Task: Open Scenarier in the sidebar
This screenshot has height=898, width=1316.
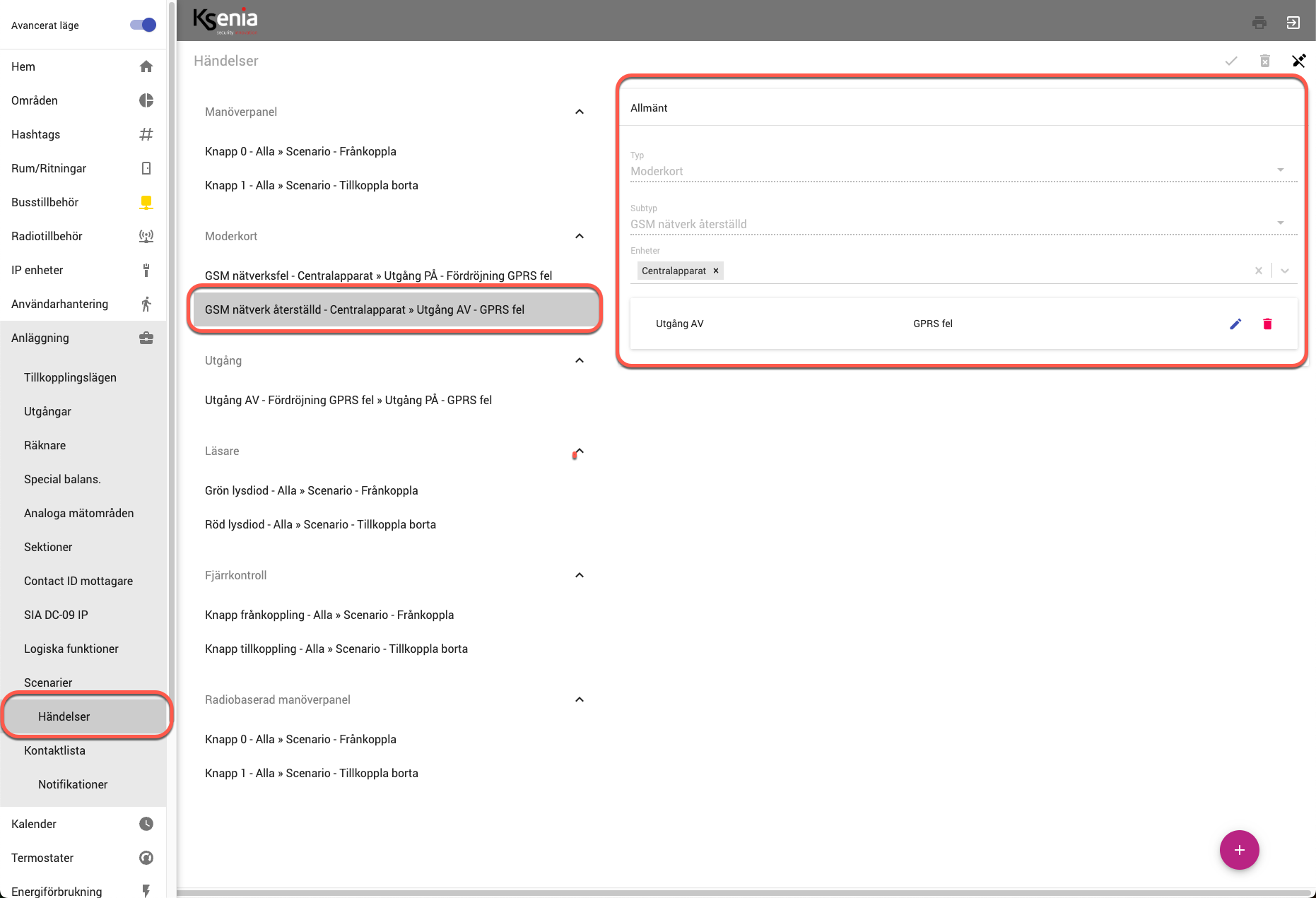Action: click(x=48, y=683)
